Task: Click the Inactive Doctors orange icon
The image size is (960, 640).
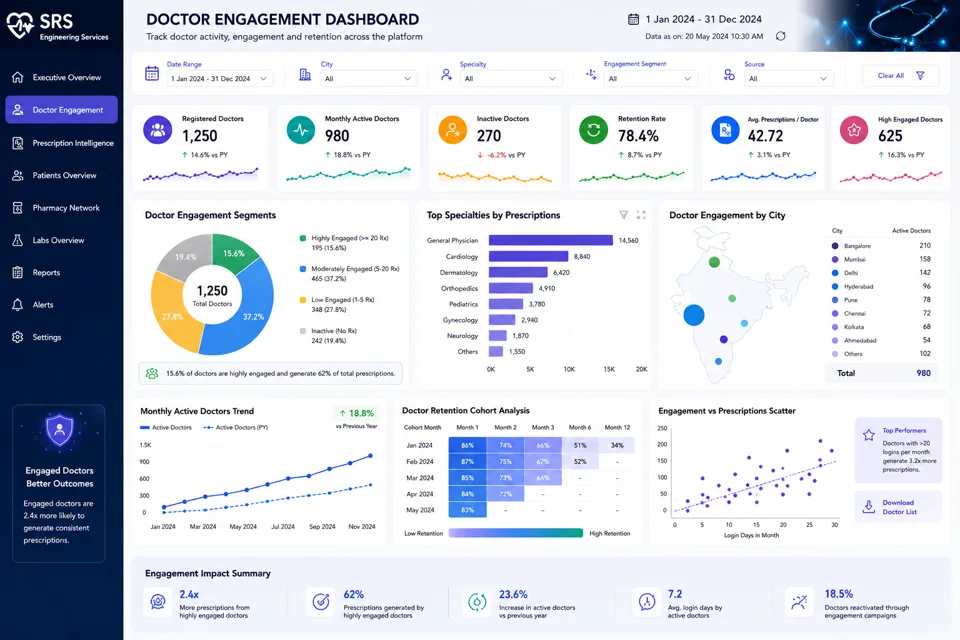Action: click(x=452, y=130)
